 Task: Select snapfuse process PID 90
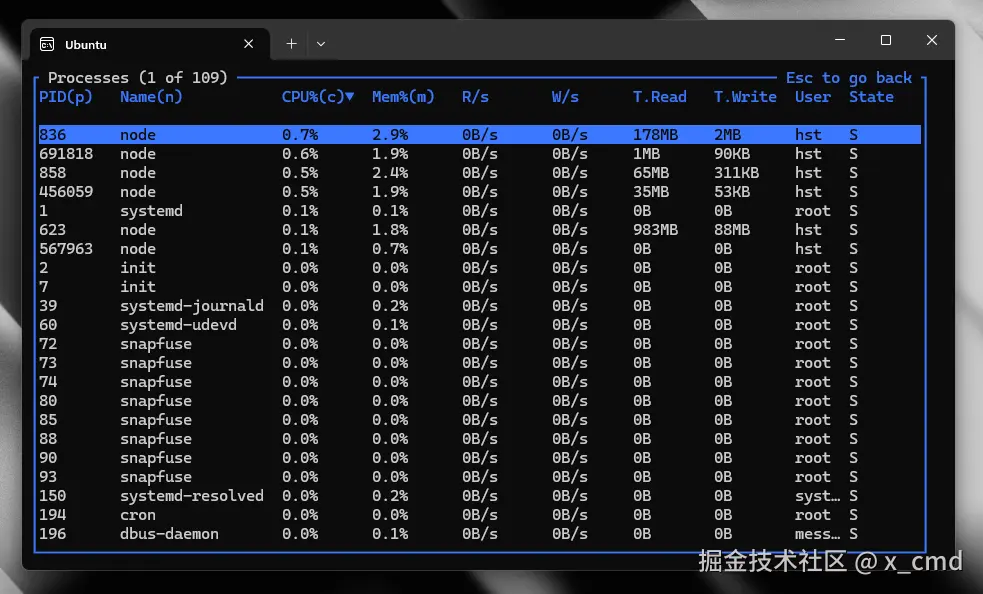[480, 458]
